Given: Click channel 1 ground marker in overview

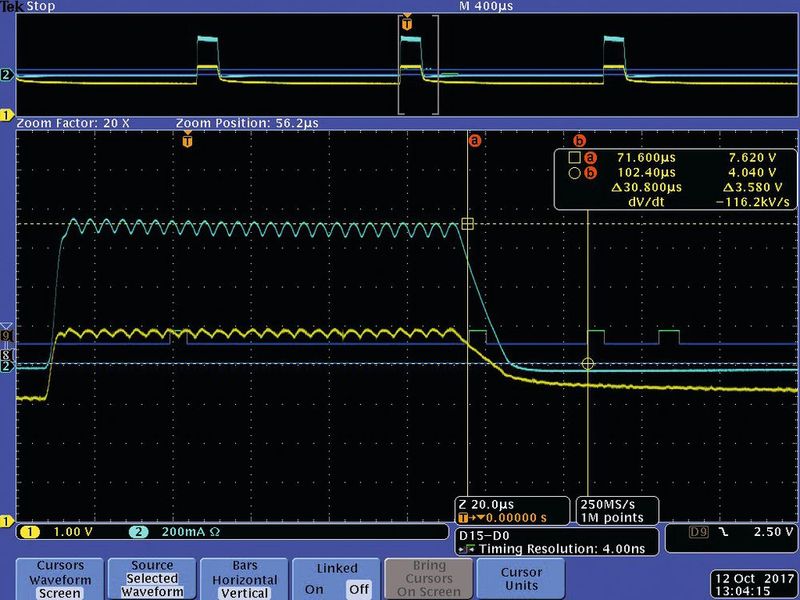Looking at the screenshot, I should [x=6, y=115].
